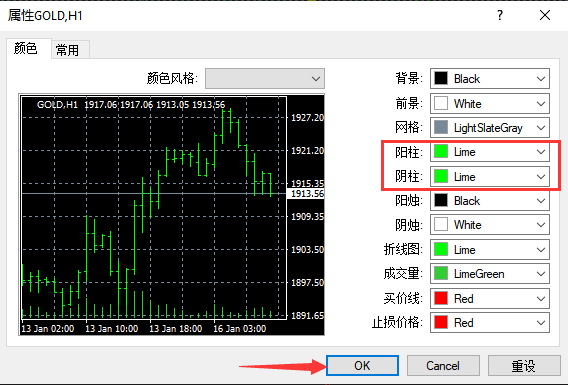Switch to the 常用 tab
This screenshot has height=385, width=568.
tap(70, 50)
